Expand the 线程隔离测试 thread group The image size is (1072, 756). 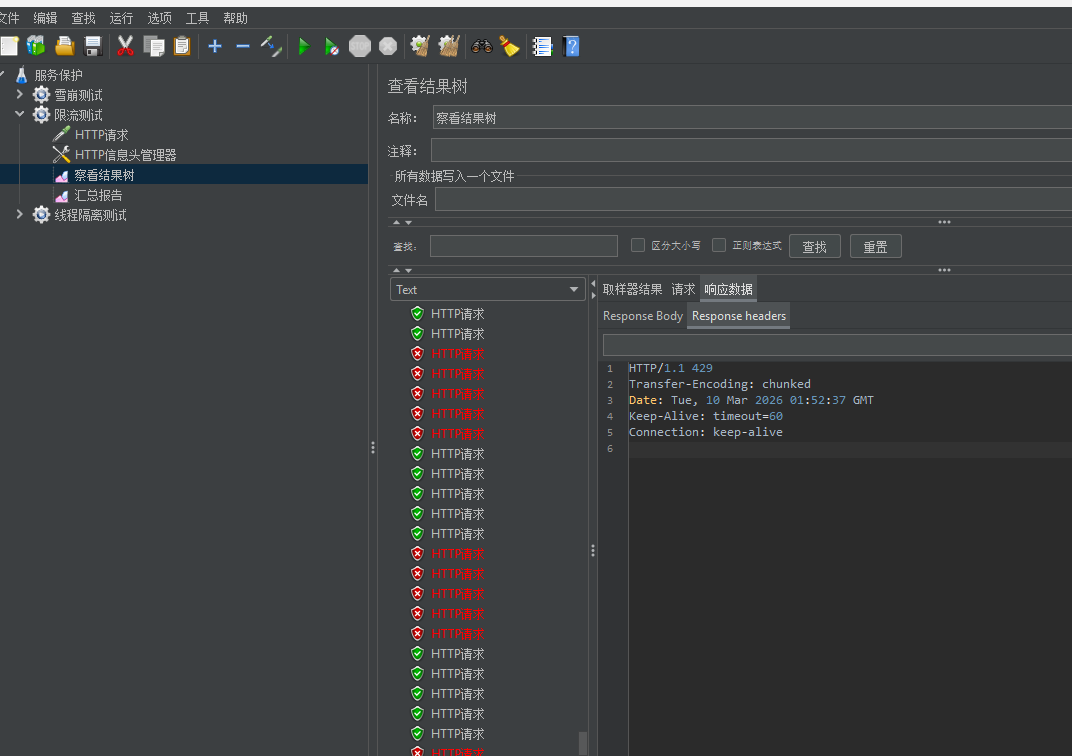coord(20,215)
